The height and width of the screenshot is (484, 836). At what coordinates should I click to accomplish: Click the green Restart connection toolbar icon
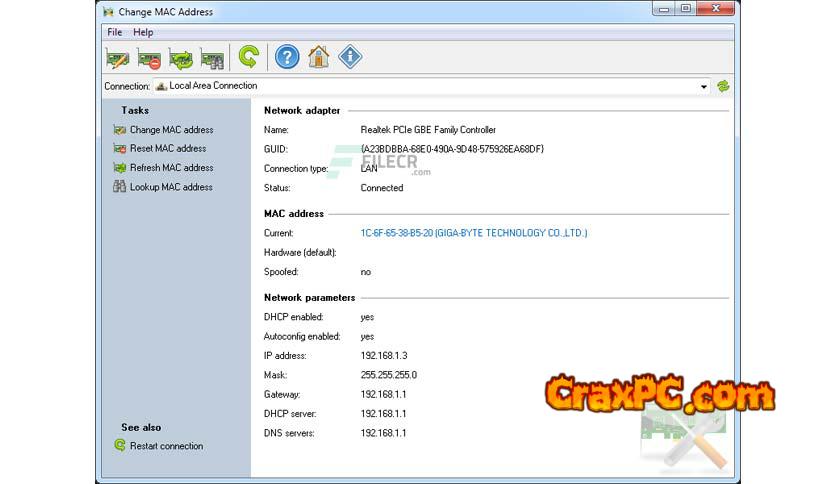pos(248,57)
